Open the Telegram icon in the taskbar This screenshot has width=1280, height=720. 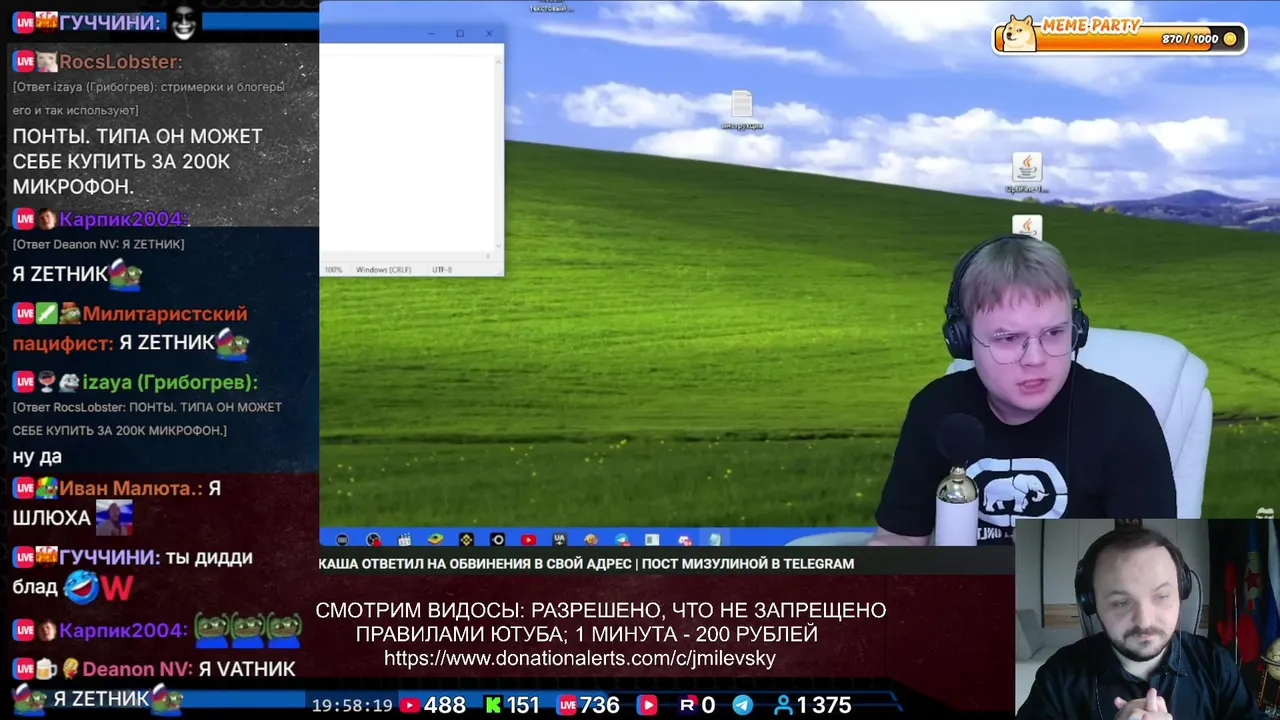pos(622,540)
